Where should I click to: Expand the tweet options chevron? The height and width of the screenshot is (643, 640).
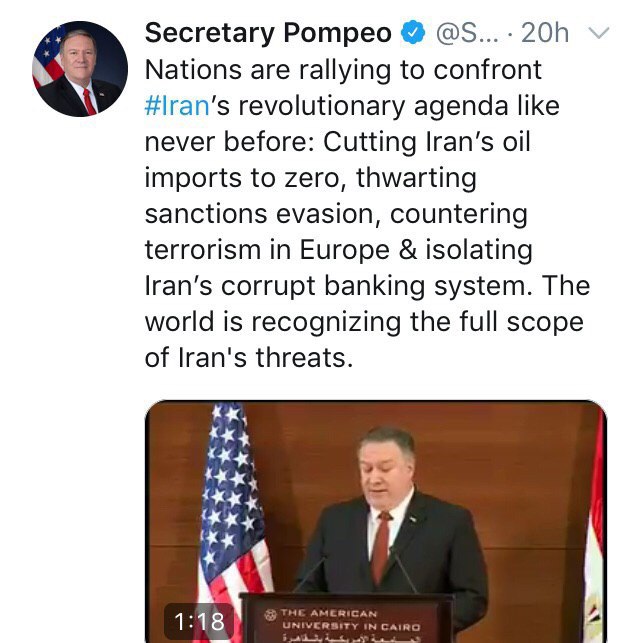point(599,33)
